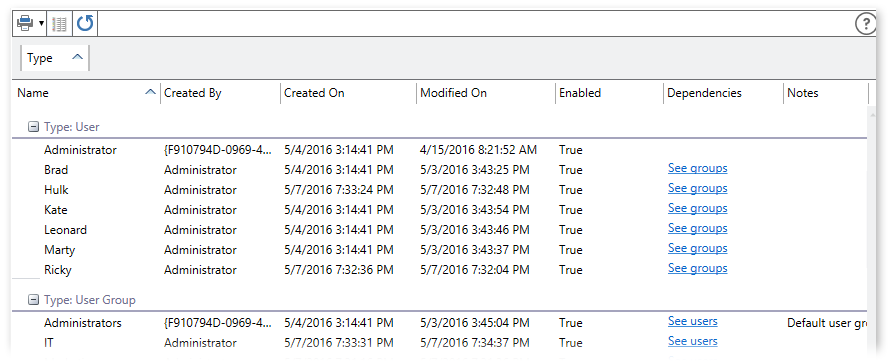This screenshot has height=362, width=896.
Task: Sort by Enabled column header
Action: 609,93
